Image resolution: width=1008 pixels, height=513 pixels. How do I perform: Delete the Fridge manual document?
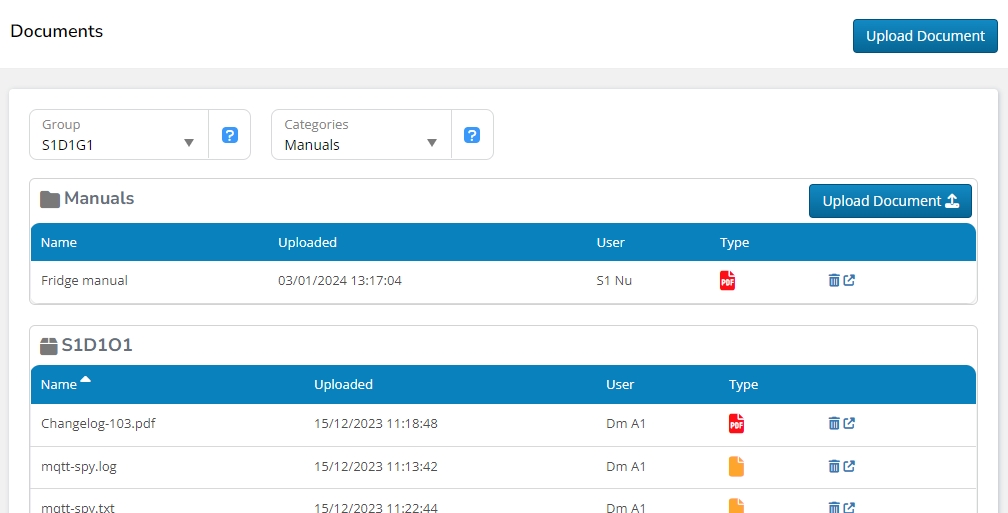pos(834,281)
